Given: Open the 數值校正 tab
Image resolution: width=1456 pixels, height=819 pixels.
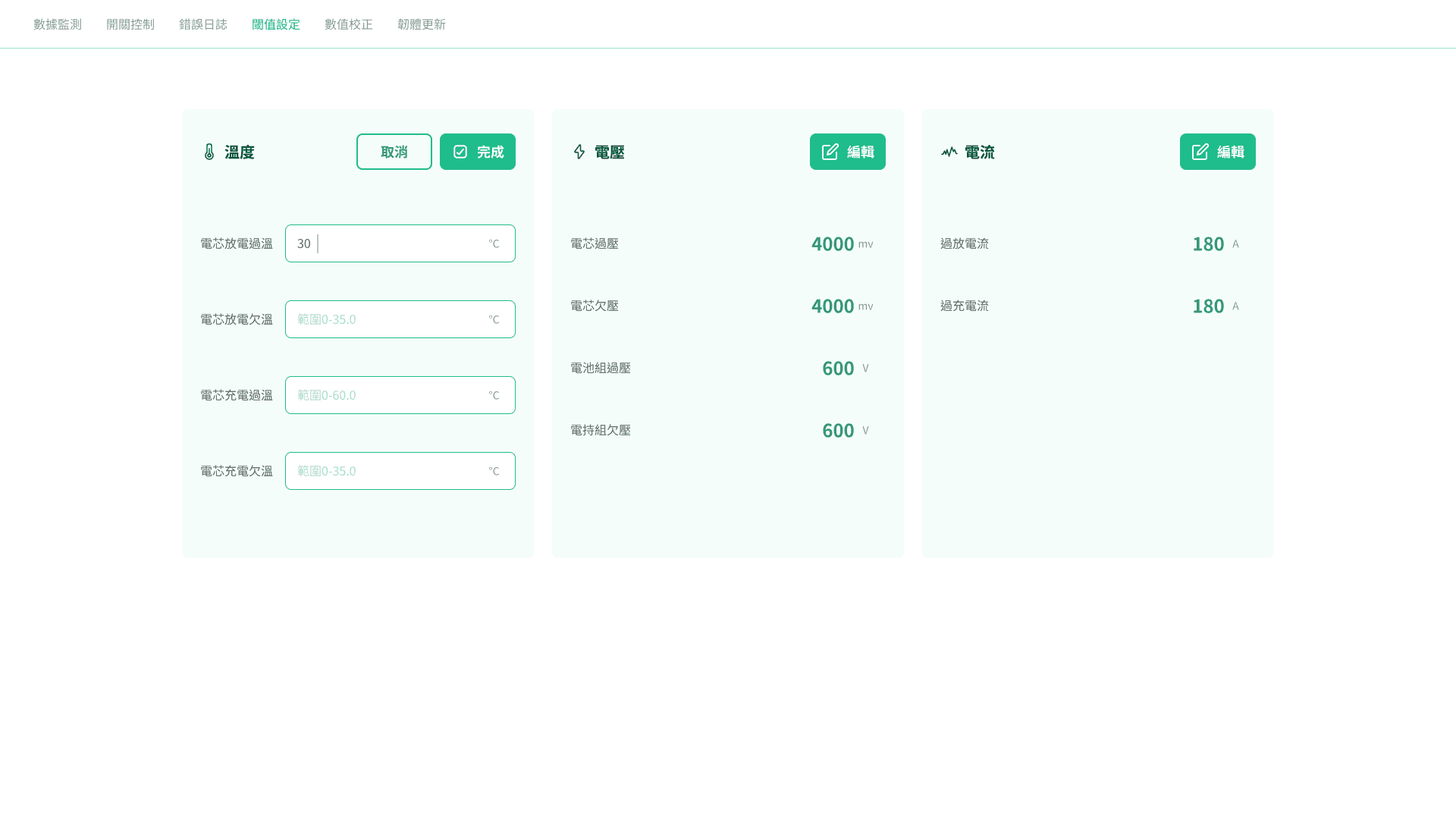Looking at the screenshot, I should tap(348, 24).
